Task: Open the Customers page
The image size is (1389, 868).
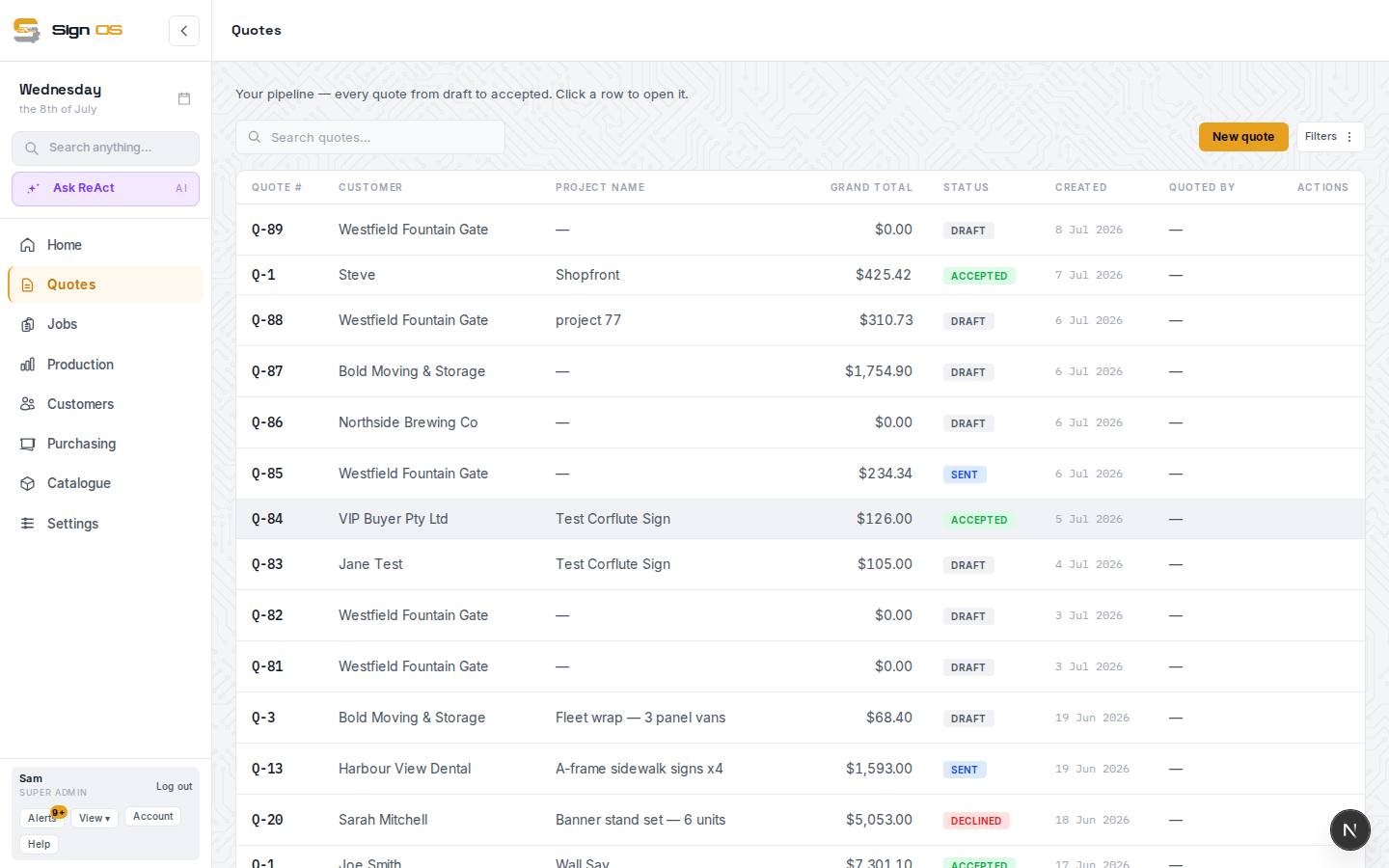Action: pyautogui.click(x=105, y=404)
